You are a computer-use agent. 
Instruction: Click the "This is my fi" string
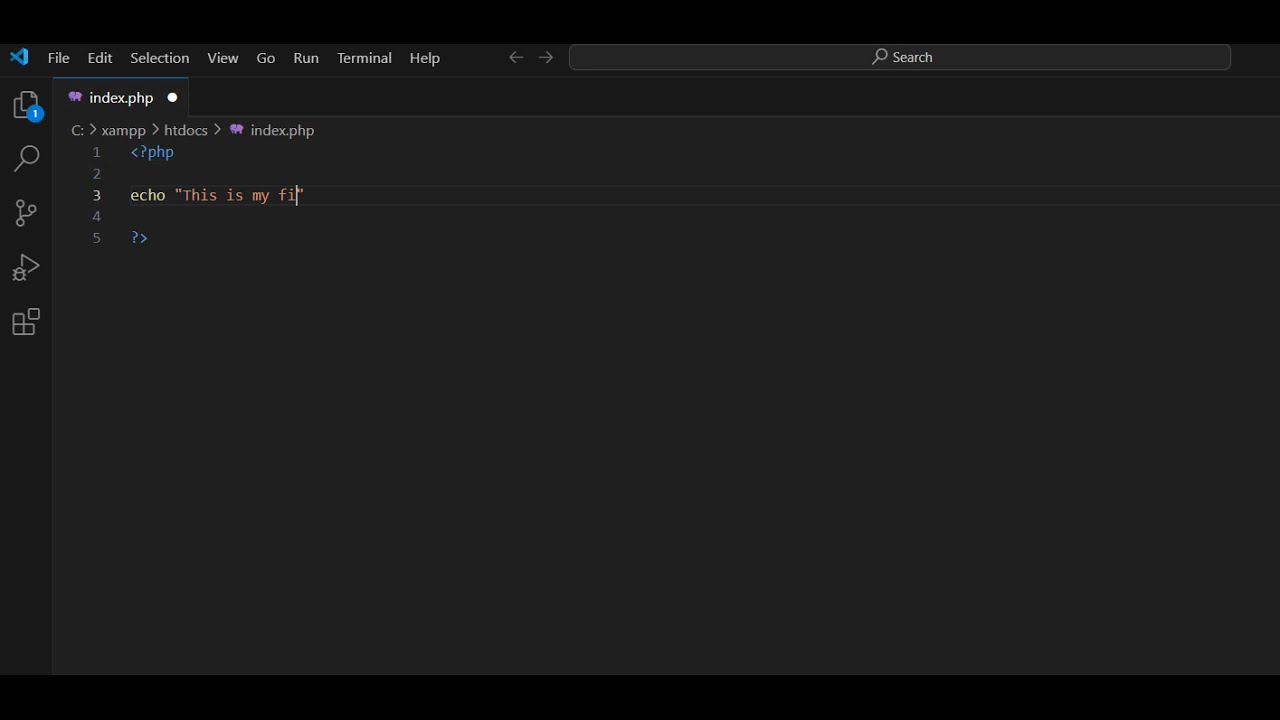(239, 195)
